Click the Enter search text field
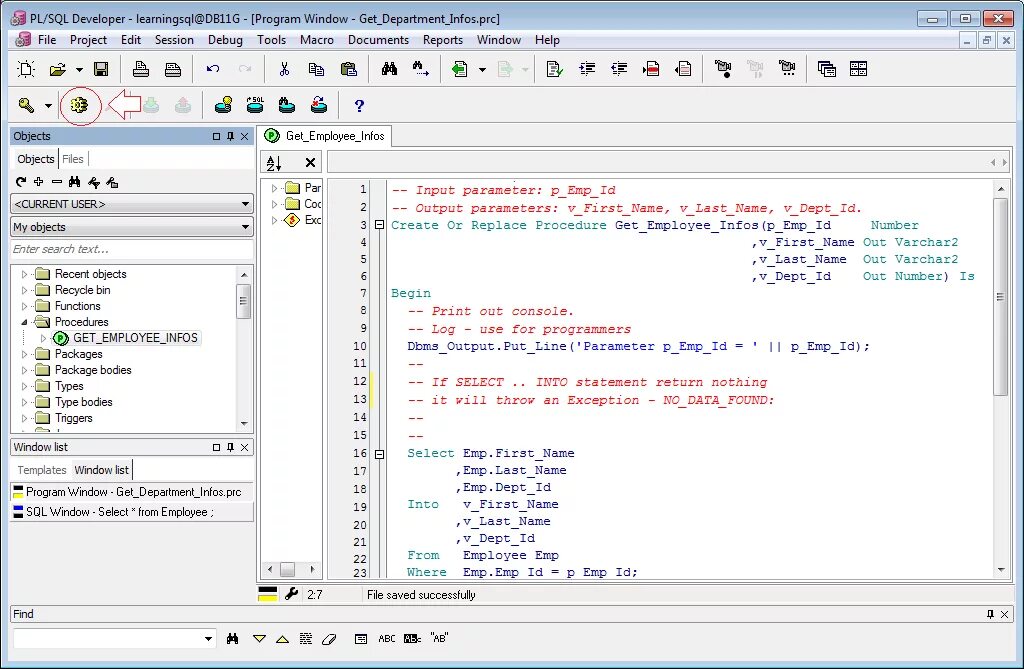This screenshot has width=1024, height=669. [132, 249]
